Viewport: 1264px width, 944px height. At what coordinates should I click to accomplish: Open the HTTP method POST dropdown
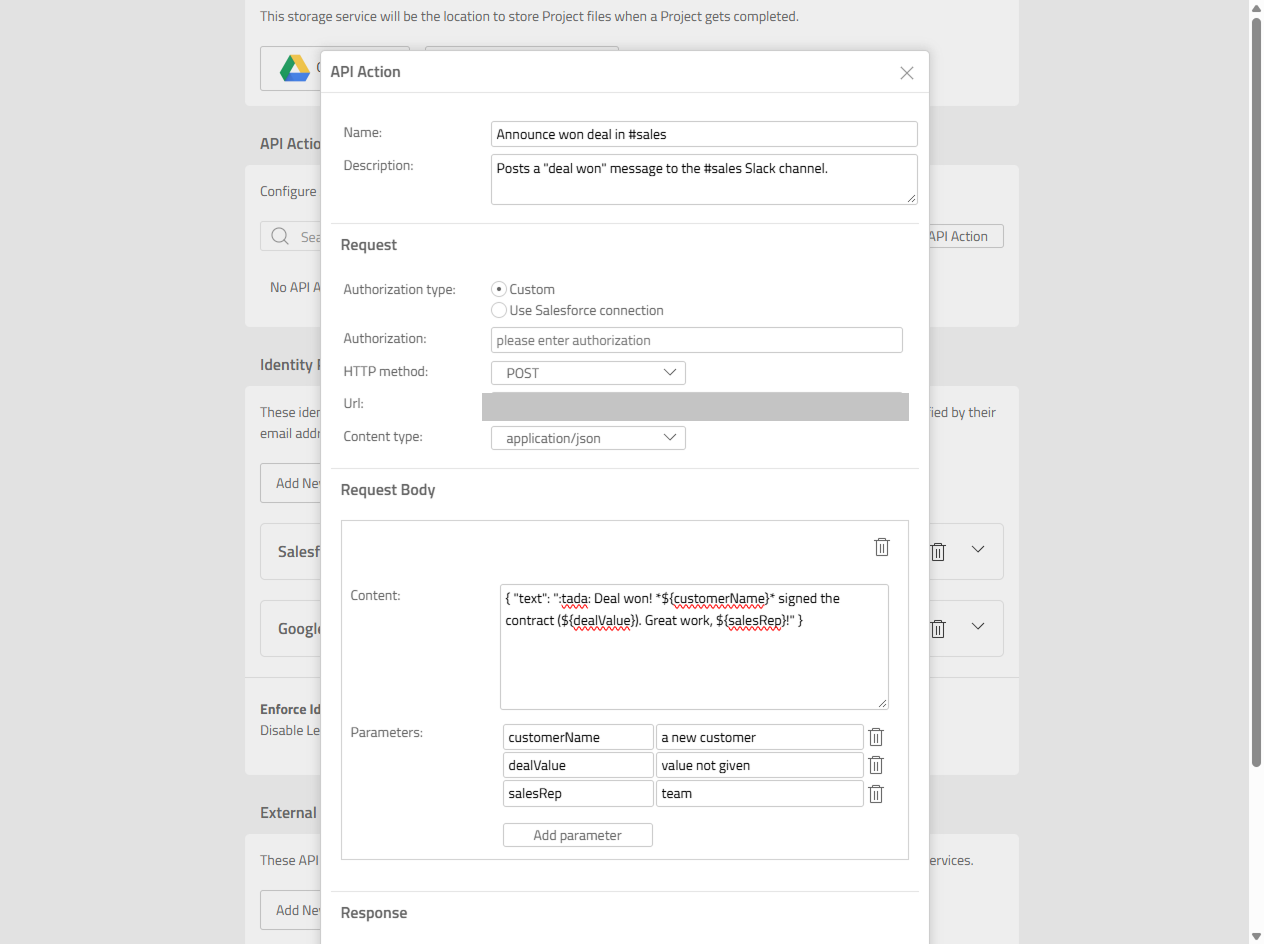588,373
